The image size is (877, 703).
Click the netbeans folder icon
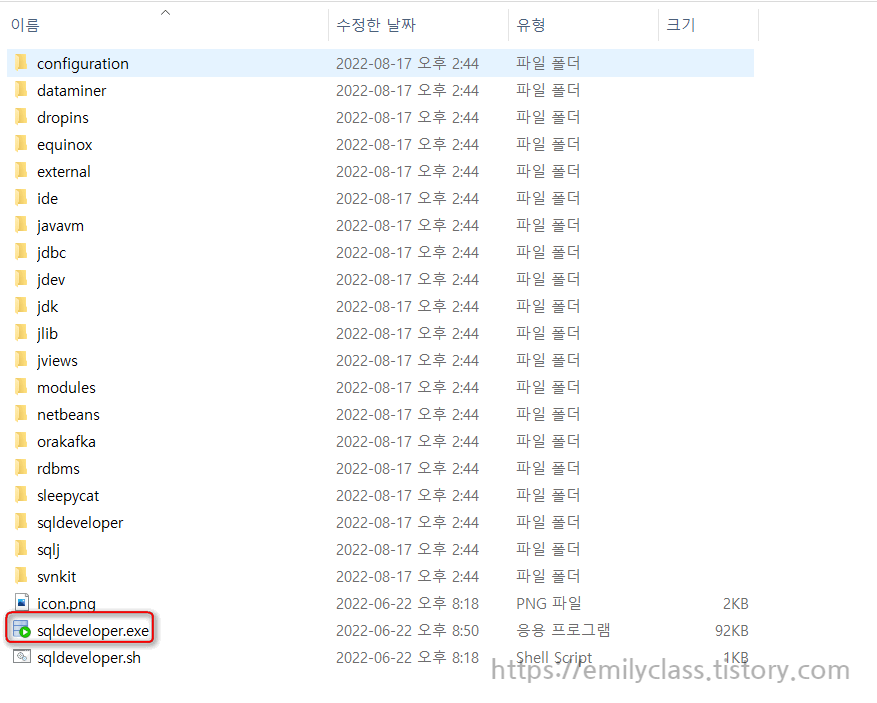tap(21, 414)
